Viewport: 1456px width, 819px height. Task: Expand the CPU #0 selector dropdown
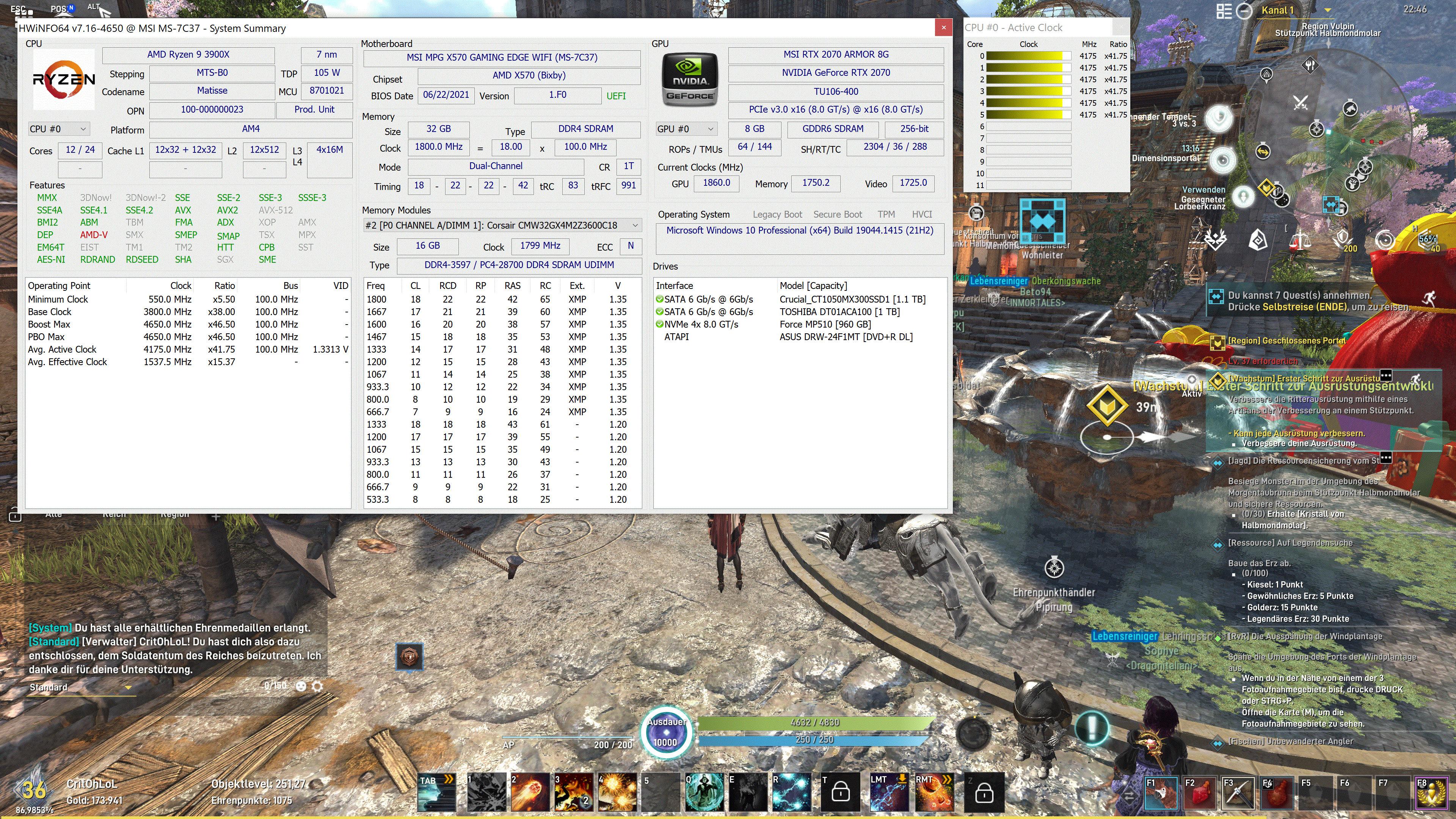[x=59, y=129]
